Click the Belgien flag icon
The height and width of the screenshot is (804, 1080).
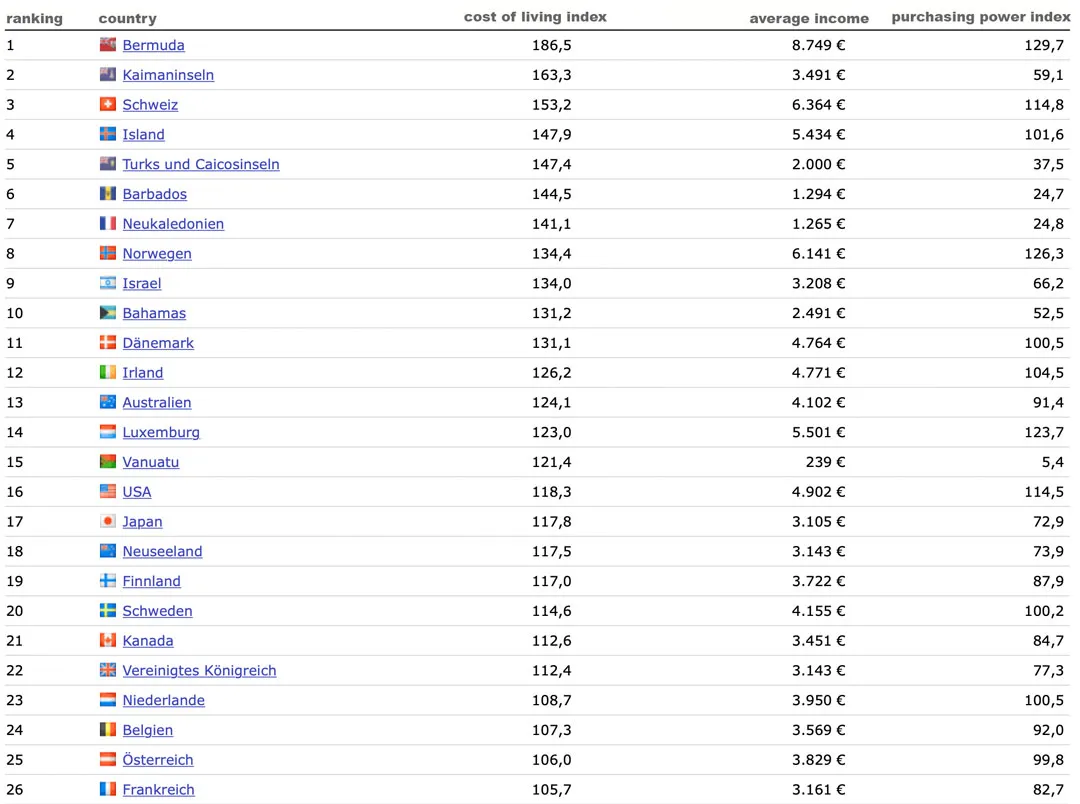[107, 730]
